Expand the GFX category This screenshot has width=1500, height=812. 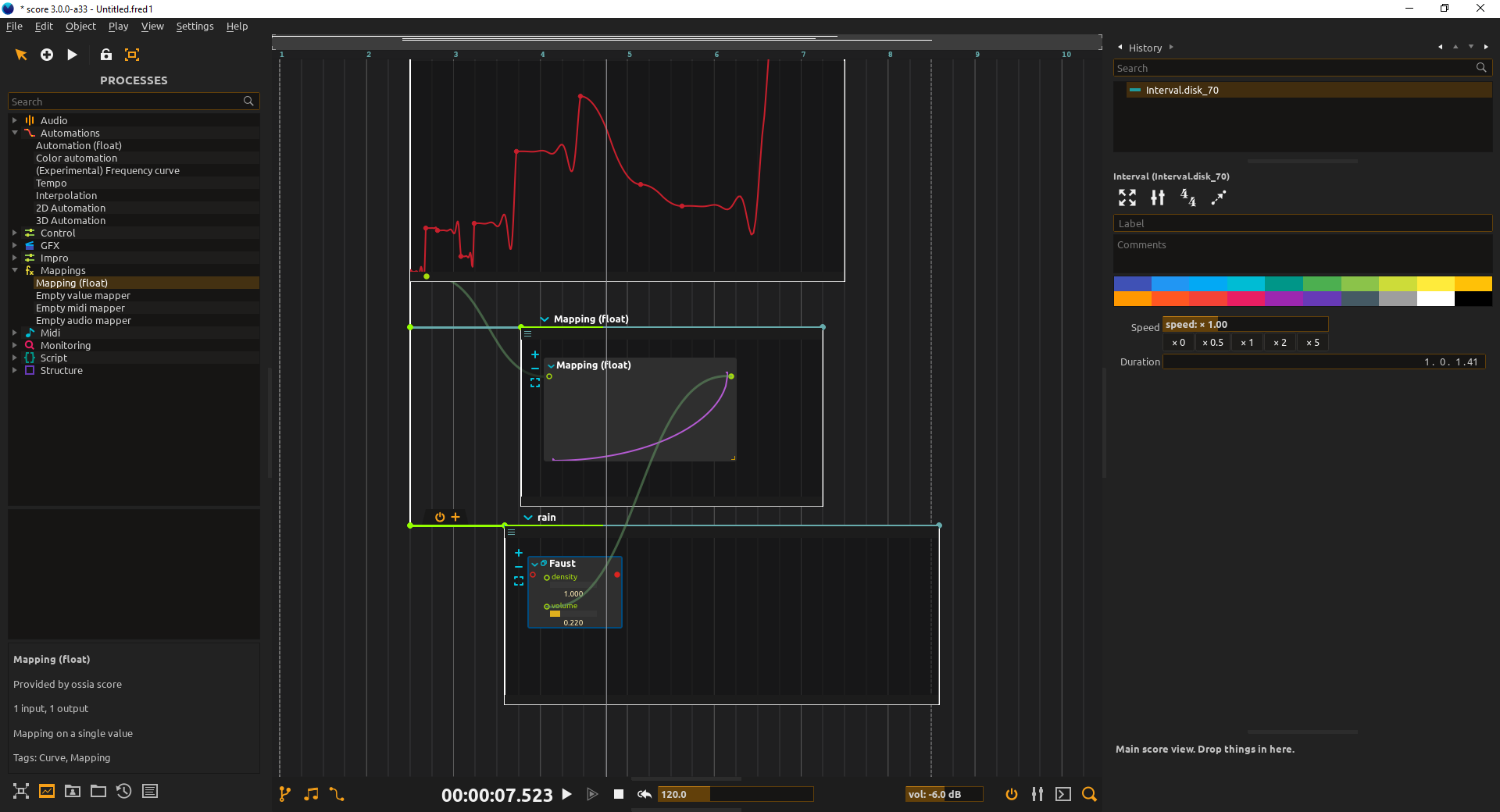pos(15,245)
